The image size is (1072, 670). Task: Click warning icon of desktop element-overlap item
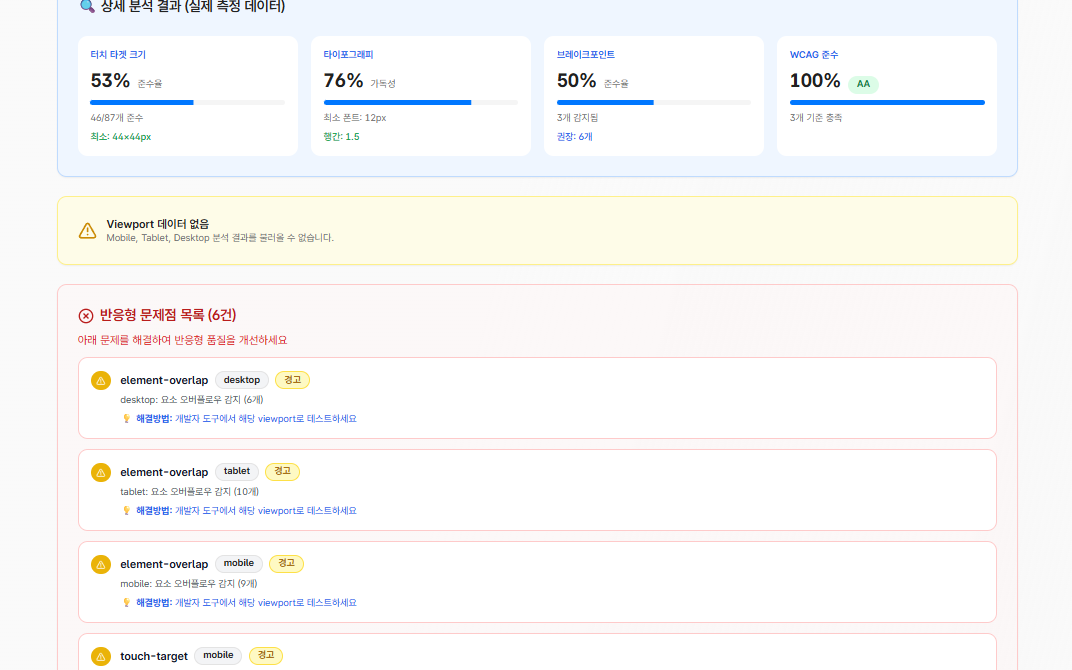[x=100, y=380]
